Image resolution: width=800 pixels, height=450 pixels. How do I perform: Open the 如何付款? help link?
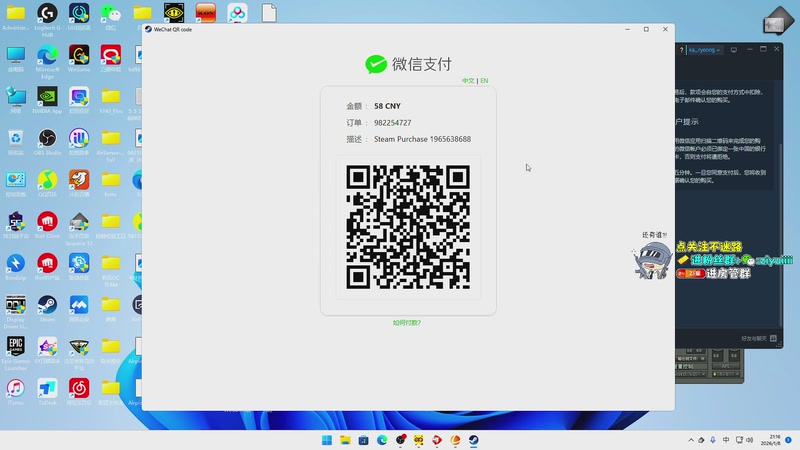tap(407, 323)
